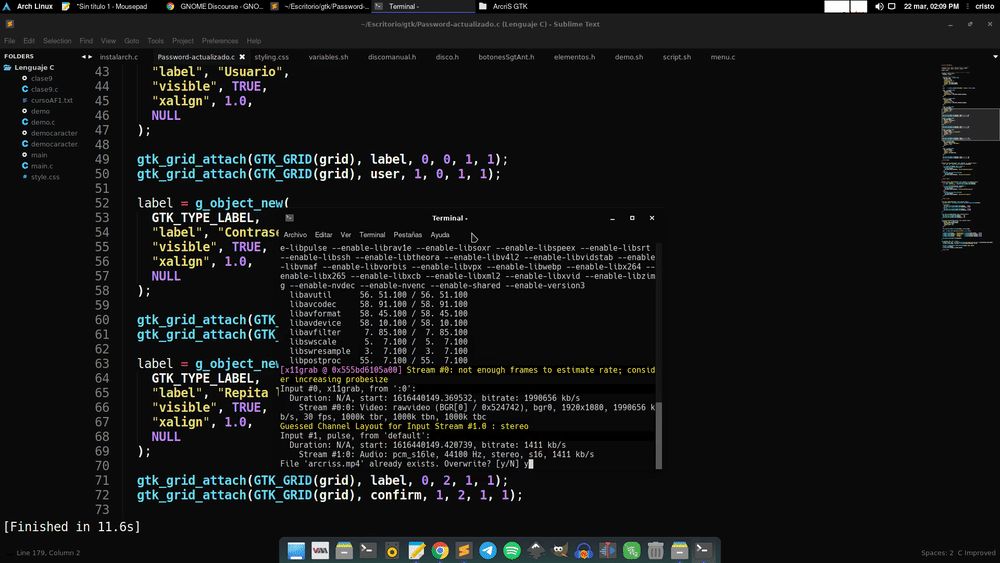This screenshot has height=563, width=1000.
Task: Switch to the discomanual.h tab
Action: [392, 57]
